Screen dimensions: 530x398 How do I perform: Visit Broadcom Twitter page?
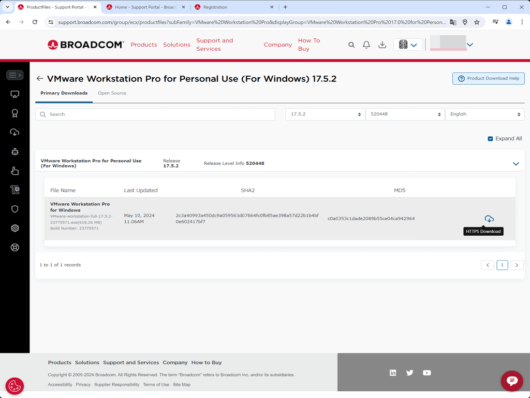[410, 373]
